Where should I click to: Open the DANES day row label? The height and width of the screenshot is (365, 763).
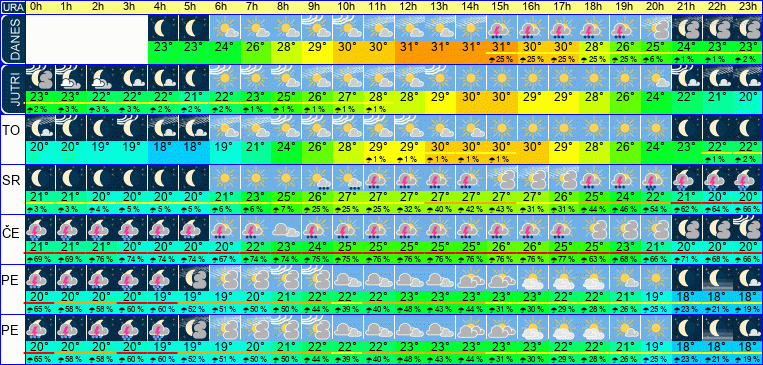click(x=12, y=39)
